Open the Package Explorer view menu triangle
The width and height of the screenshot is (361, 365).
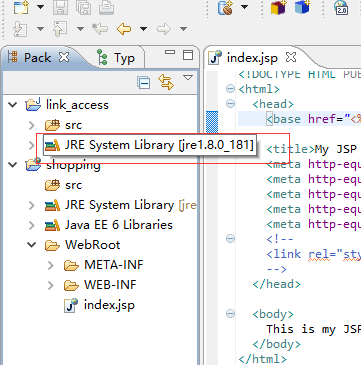(188, 78)
